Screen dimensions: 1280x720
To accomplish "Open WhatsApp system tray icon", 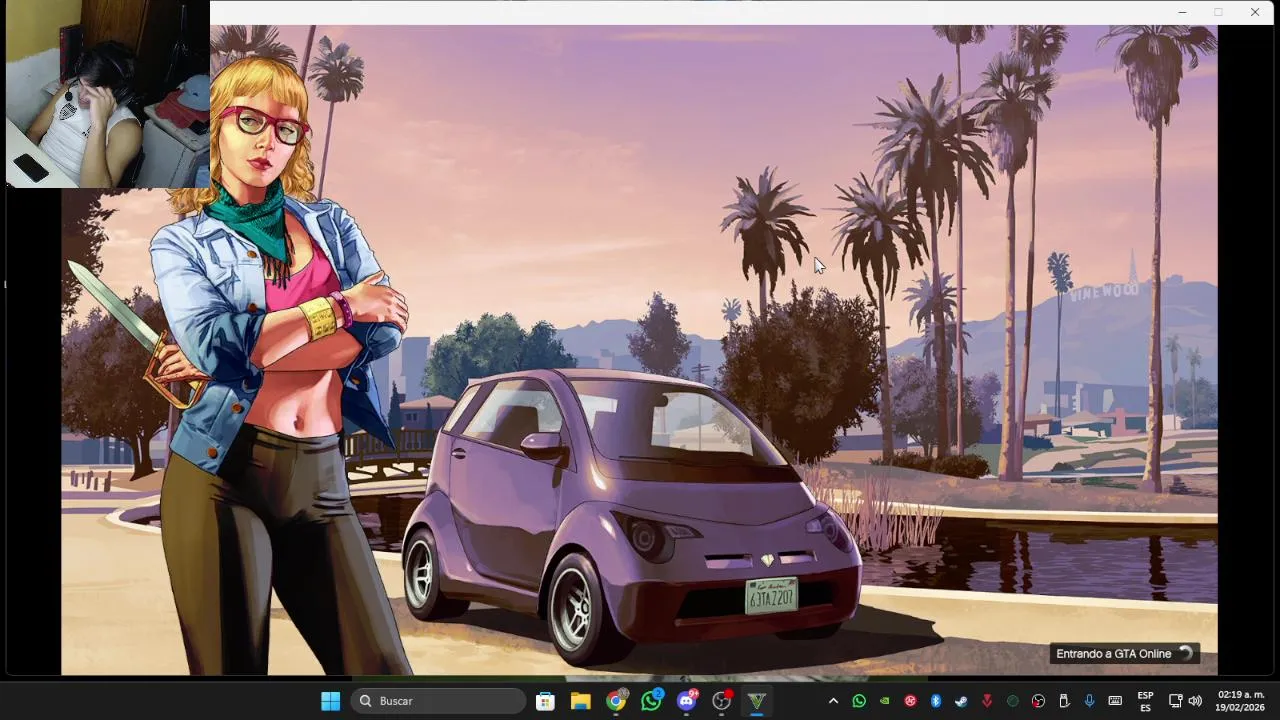I will [x=859, y=701].
